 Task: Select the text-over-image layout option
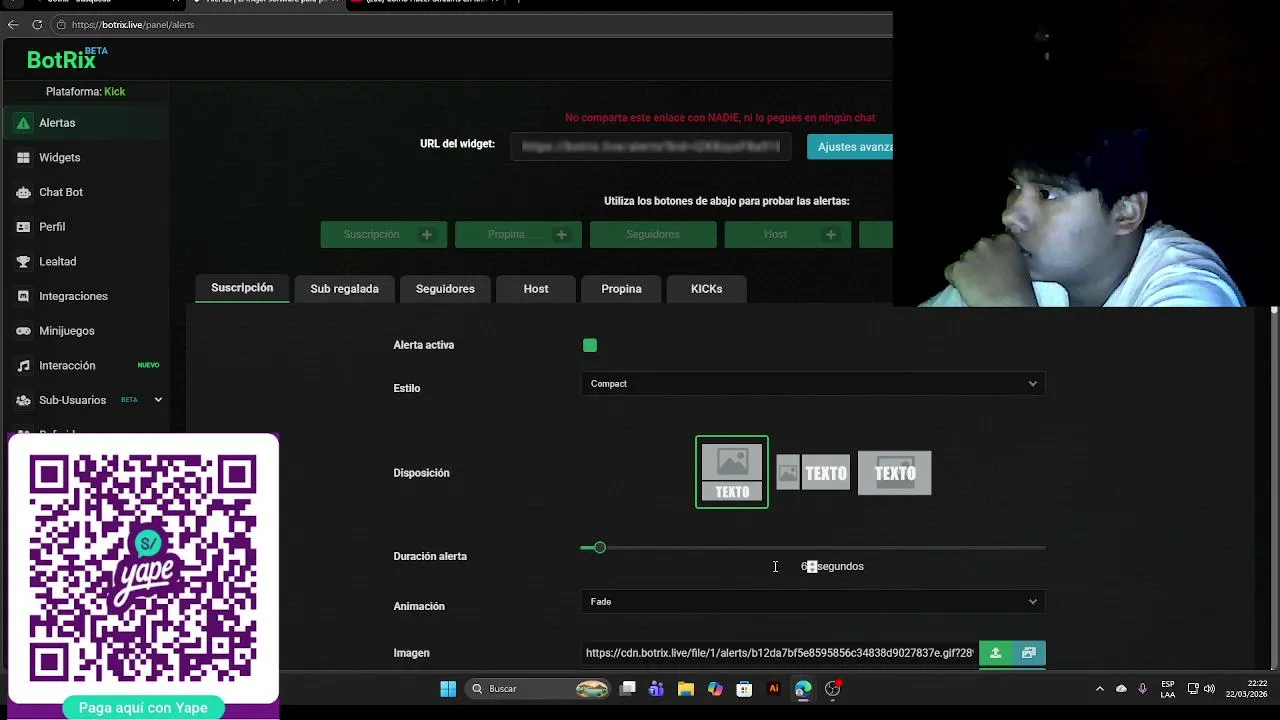click(x=894, y=473)
